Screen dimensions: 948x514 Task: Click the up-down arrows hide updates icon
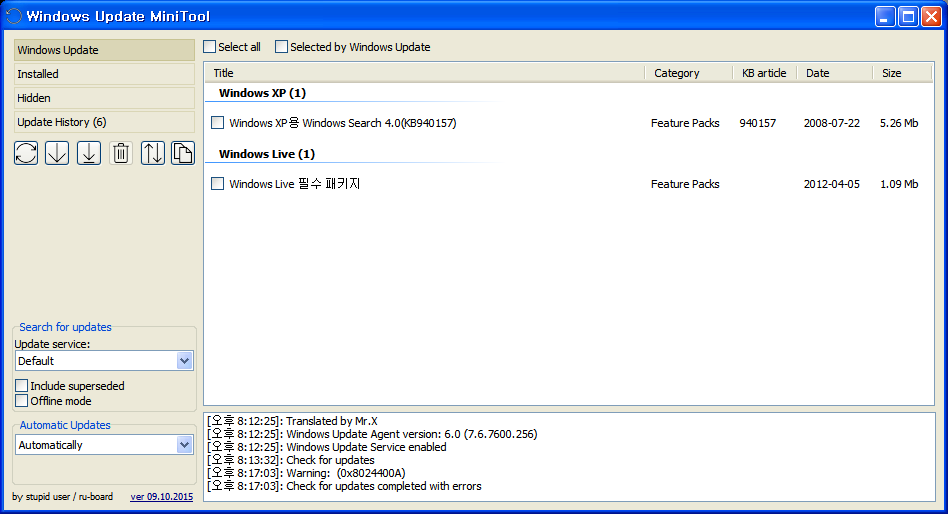153,153
